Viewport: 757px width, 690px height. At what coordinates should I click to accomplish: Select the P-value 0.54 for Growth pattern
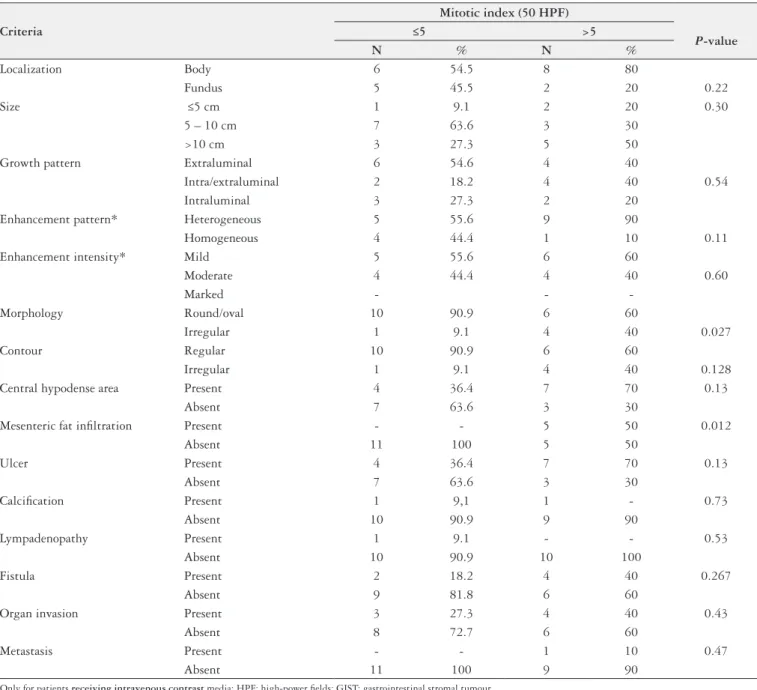[715, 182]
